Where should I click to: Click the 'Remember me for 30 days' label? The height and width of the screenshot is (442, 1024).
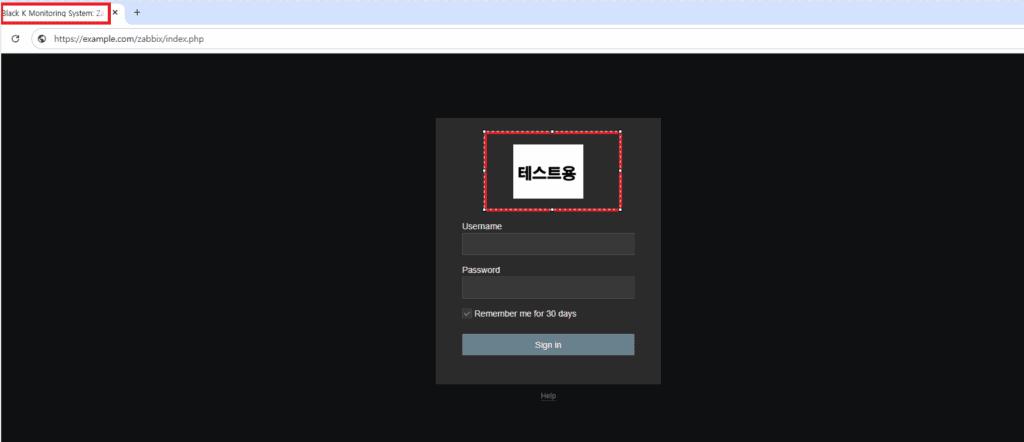click(x=525, y=314)
